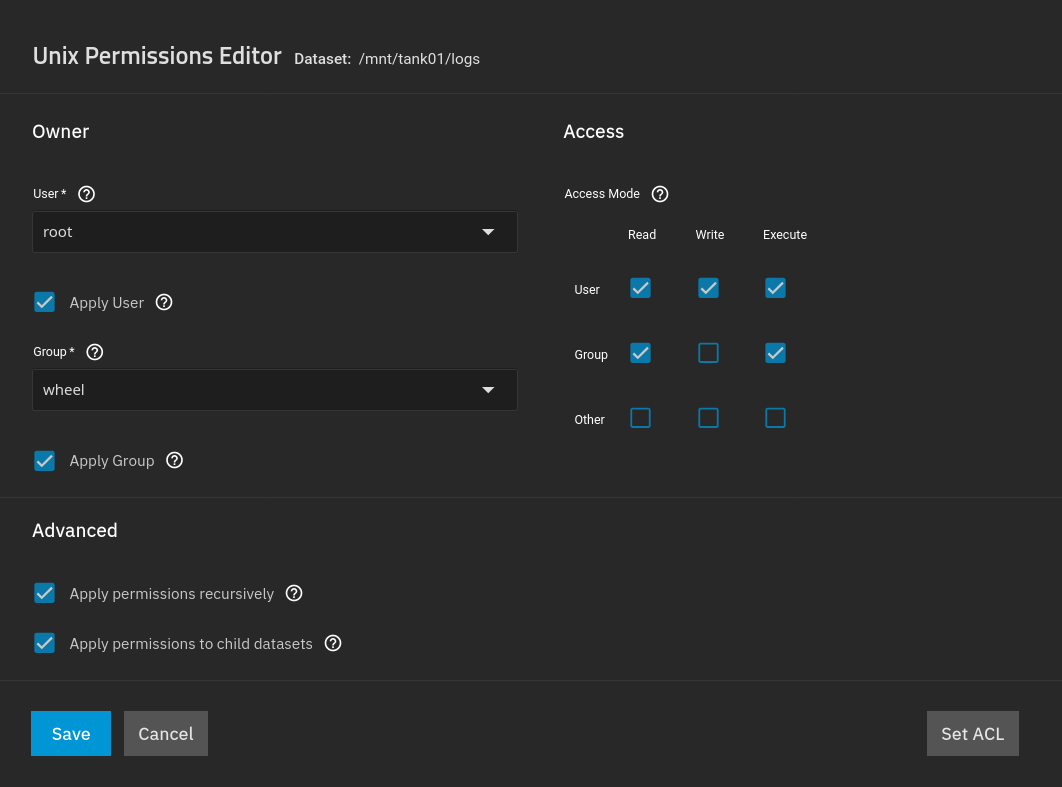Enable Other Read permission
The height and width of the screenshot is (787, 1062).
(640, 418)
